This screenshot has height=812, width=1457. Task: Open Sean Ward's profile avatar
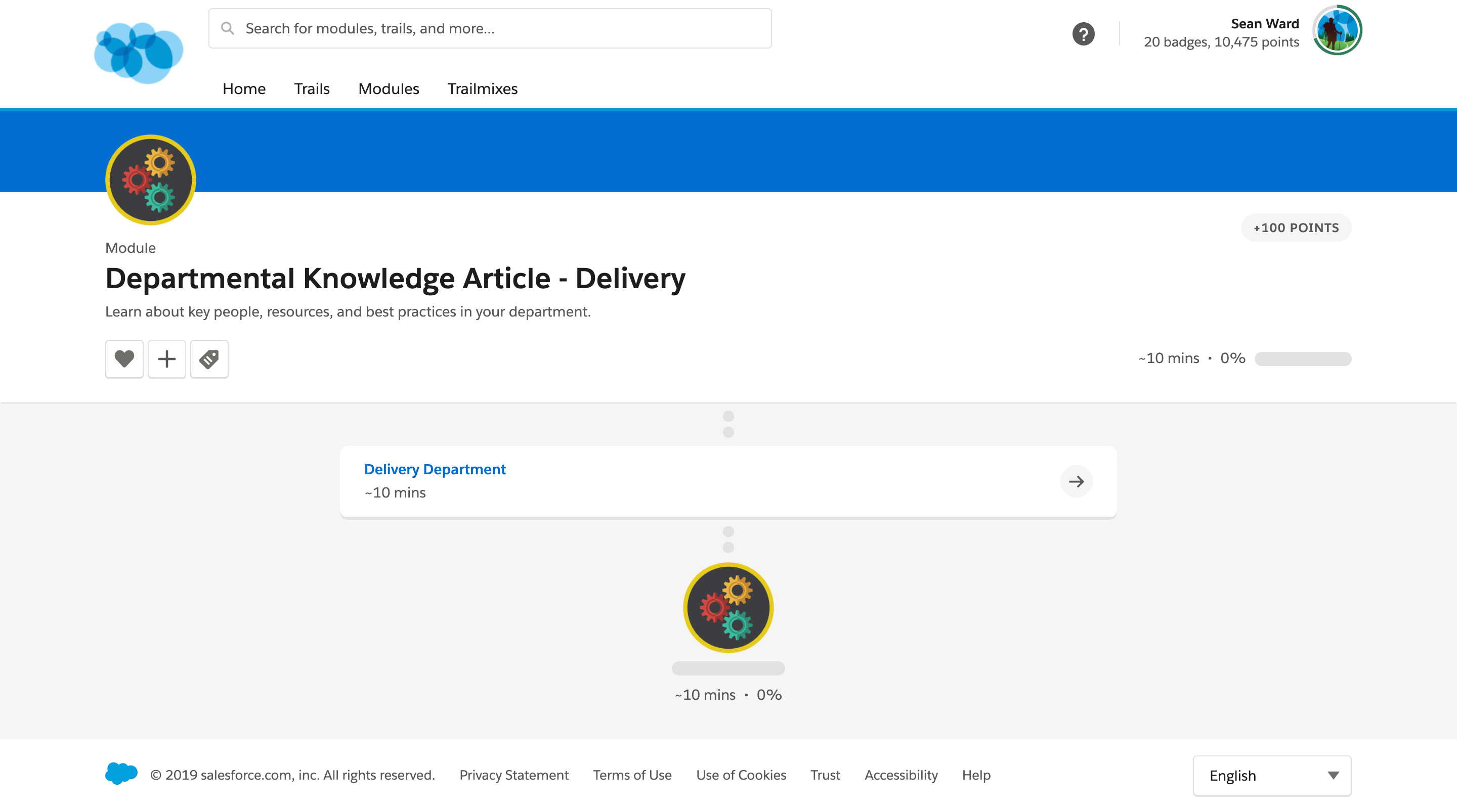1337,30
